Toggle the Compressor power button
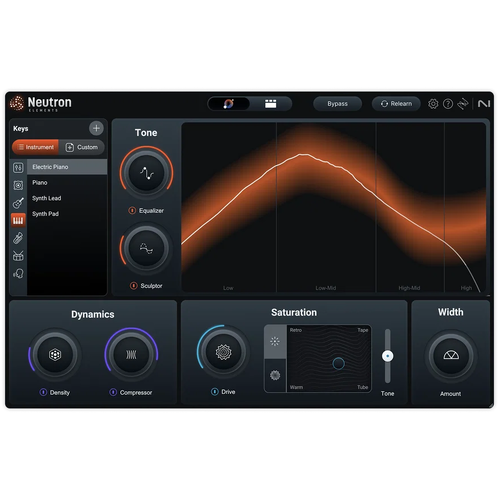This screenshot has height=500, width=500. pos(113,392)
